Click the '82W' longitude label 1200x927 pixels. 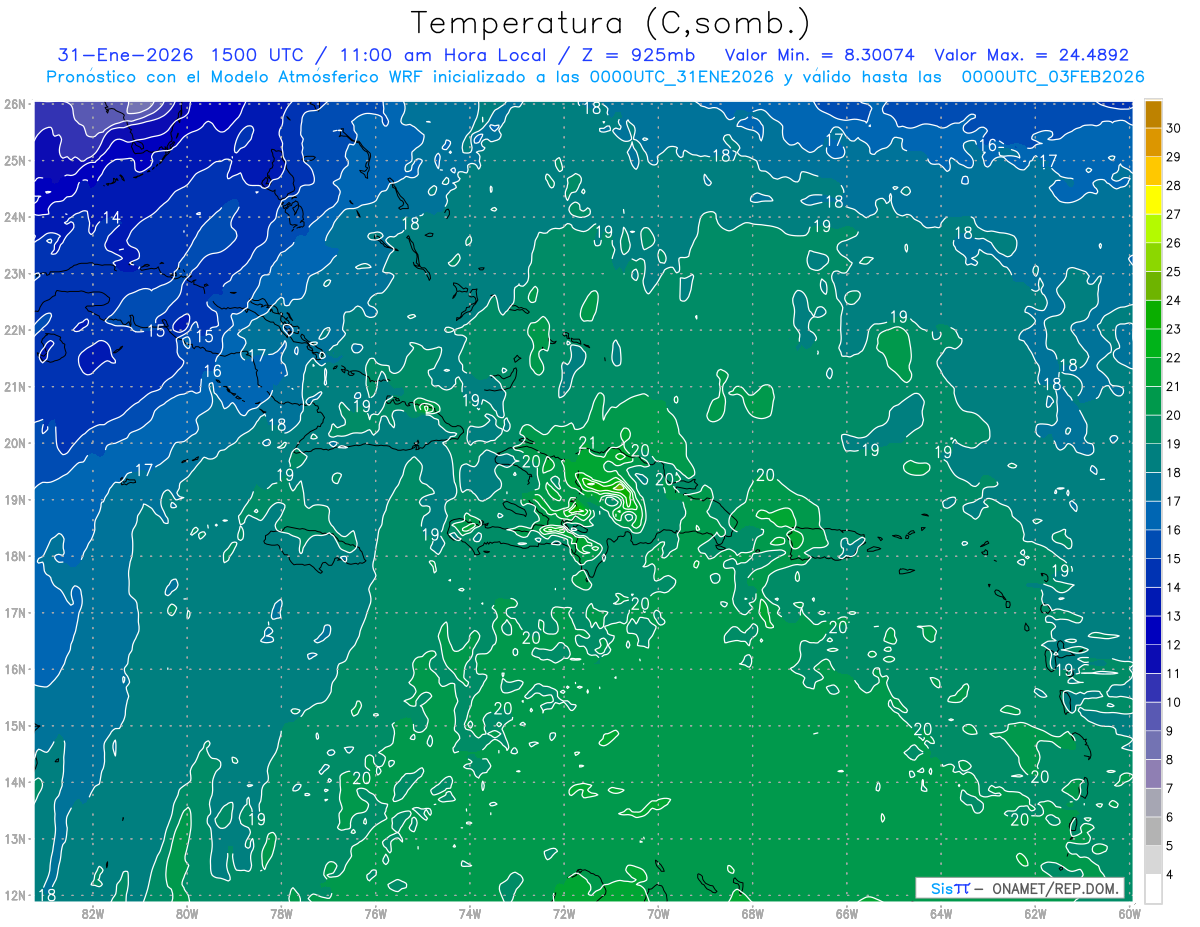pyautogui.click(x=92, y=914)
